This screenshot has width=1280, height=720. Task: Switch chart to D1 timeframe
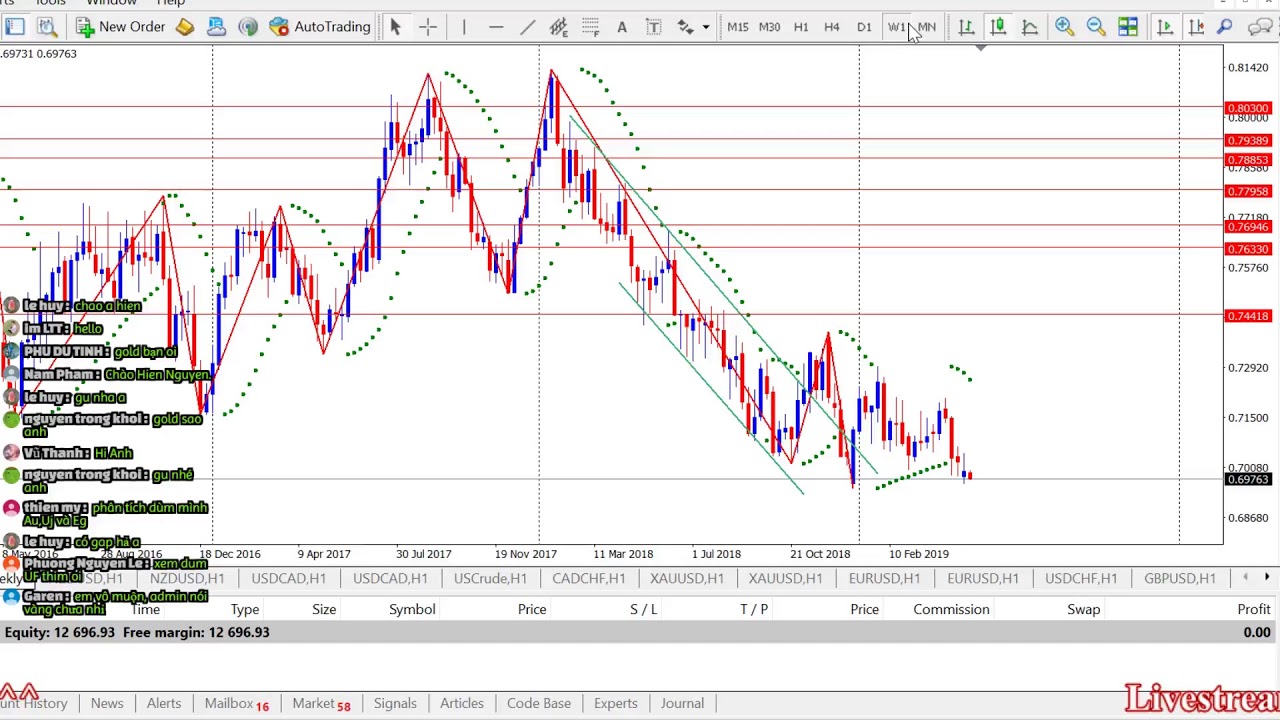click(x=864, y=27)
